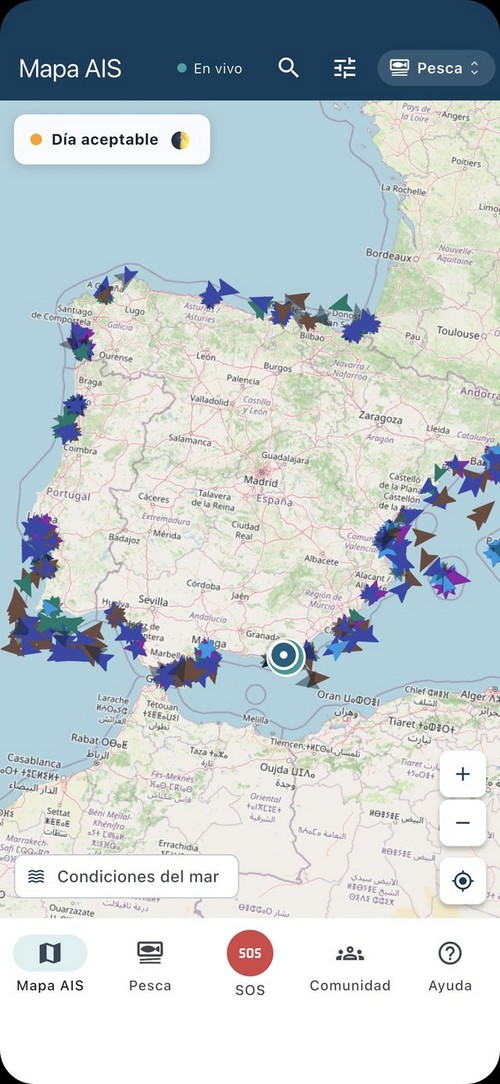500x1084 pixels.
Task: Open the search magnifier icon
Action: pyautogui.click(x=288, y=68)
